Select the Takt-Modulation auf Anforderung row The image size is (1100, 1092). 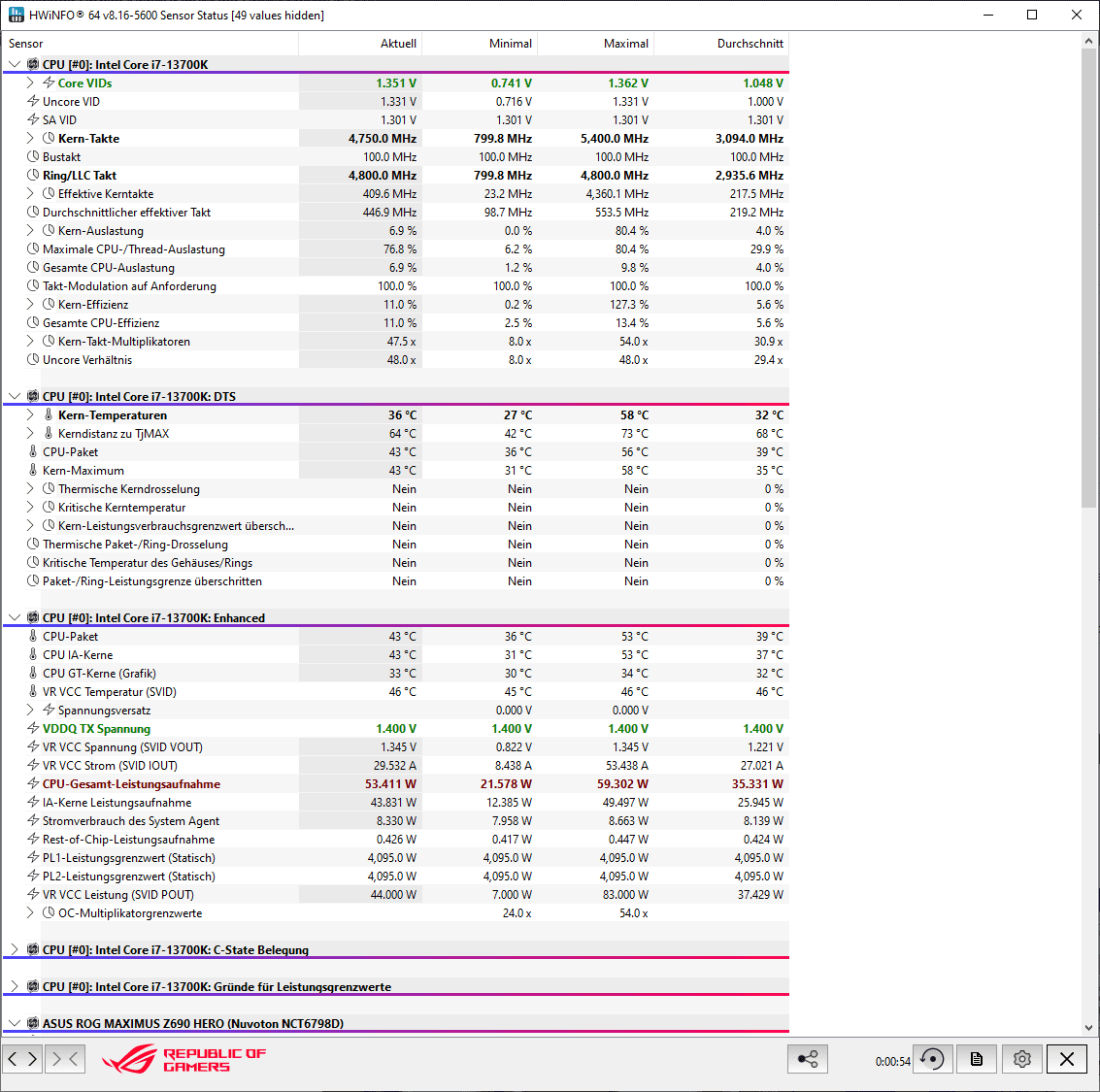coord(396,285)
